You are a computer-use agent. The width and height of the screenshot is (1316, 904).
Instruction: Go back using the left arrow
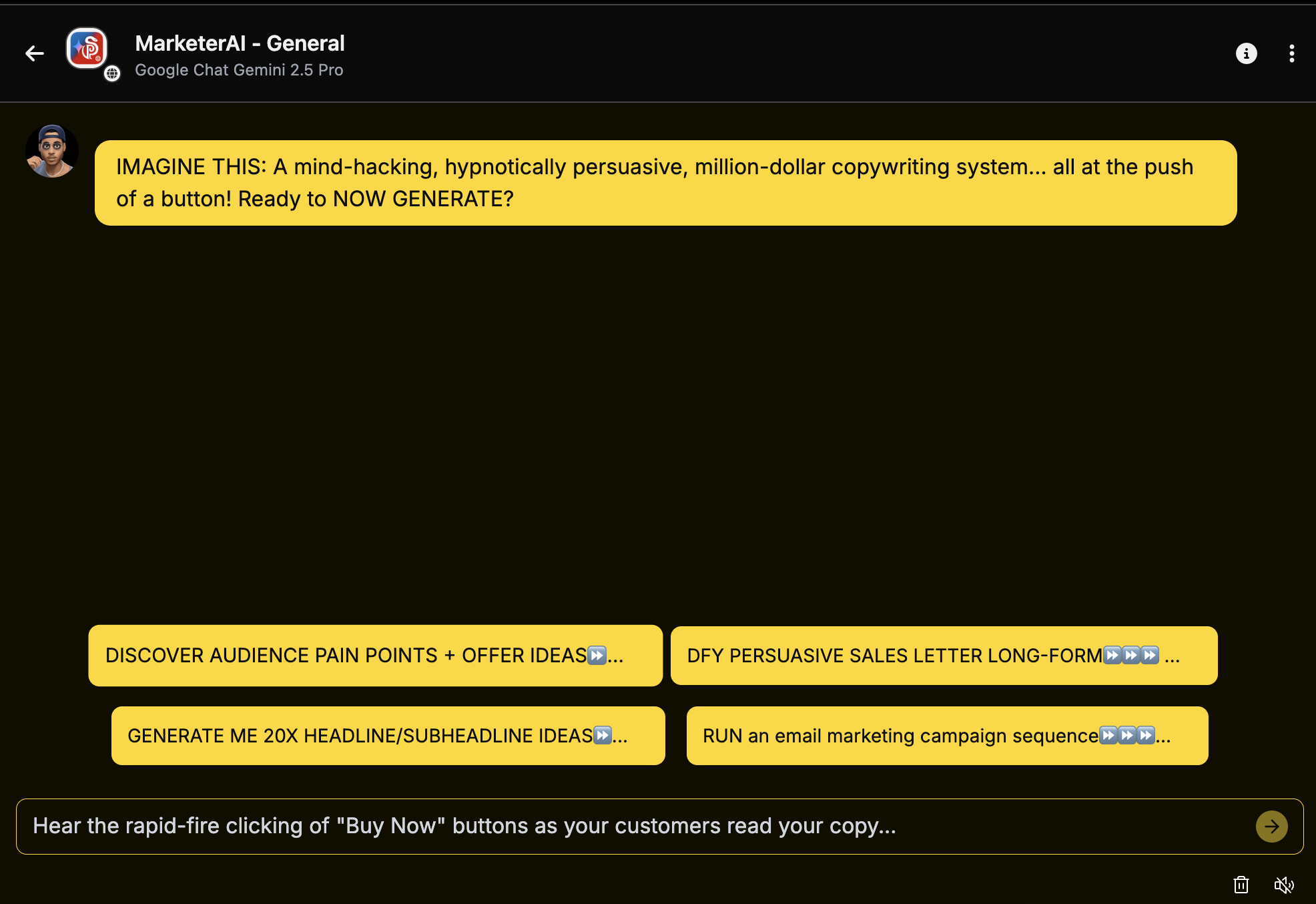(x=35, y=53)
